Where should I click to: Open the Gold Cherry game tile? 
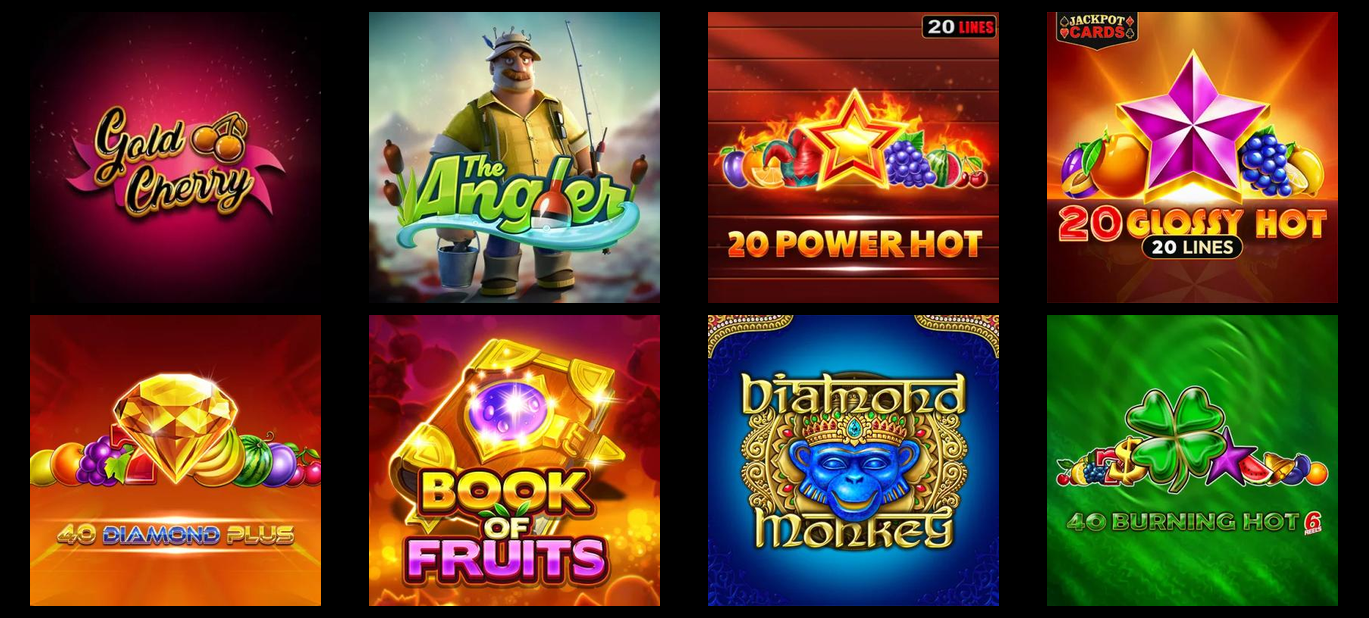pos(175,157)
